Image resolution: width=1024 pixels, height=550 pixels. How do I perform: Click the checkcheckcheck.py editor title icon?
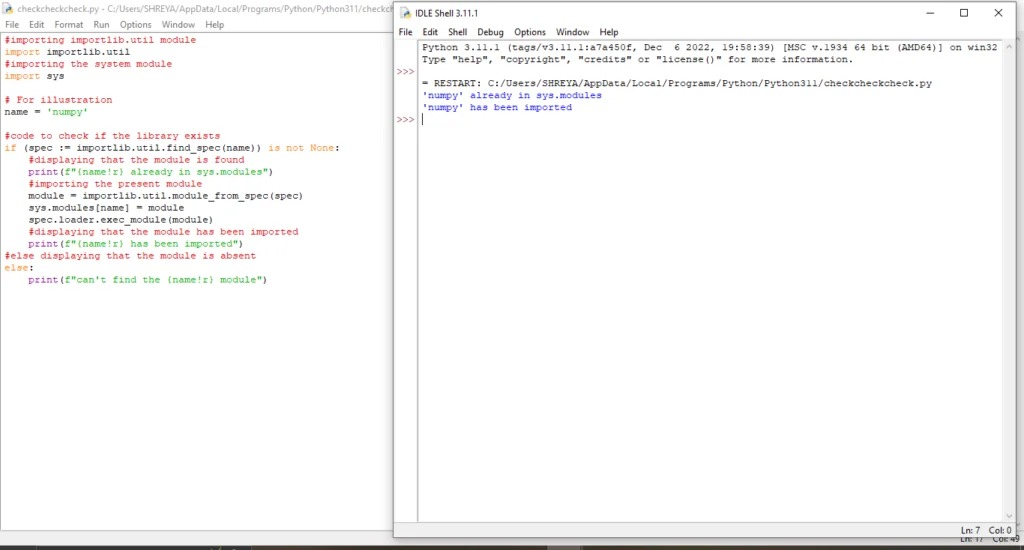[x=8, y=8]
